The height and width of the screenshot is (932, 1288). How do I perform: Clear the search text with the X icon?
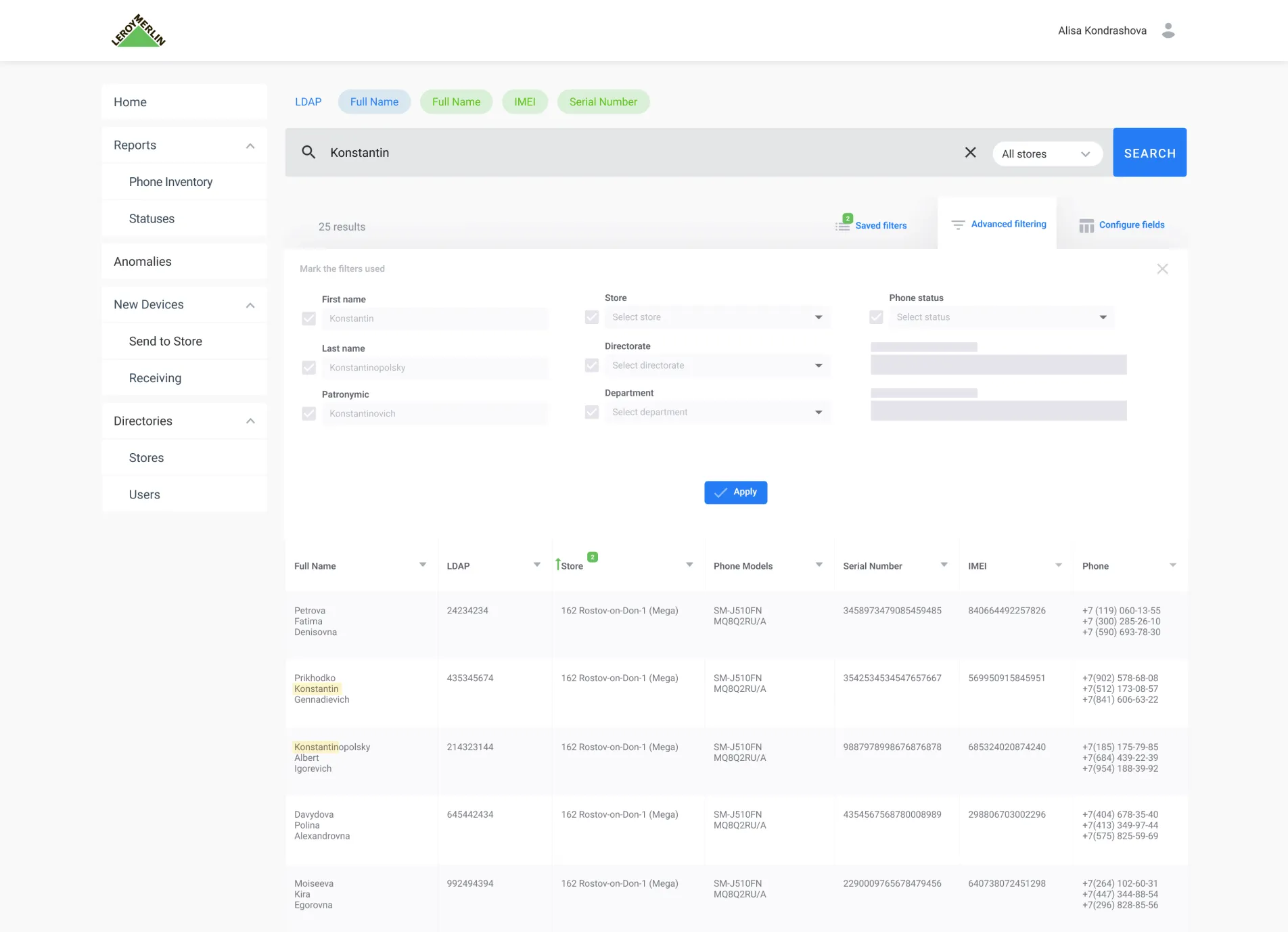coord(970,152)
